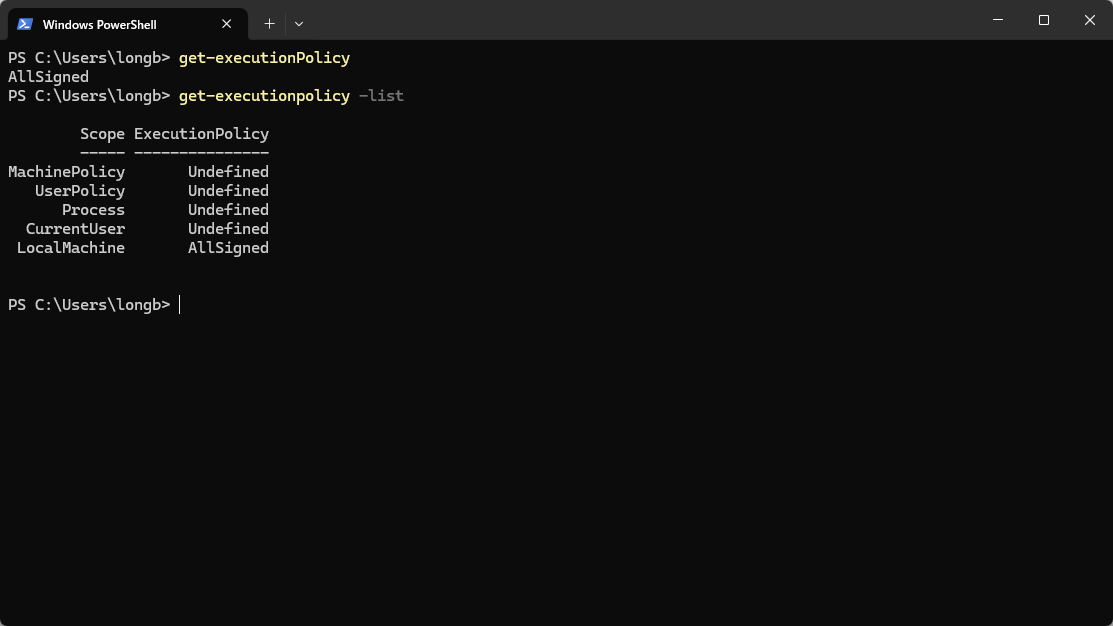Click the ExecutionPolicy column header

[x=202, y=134]
